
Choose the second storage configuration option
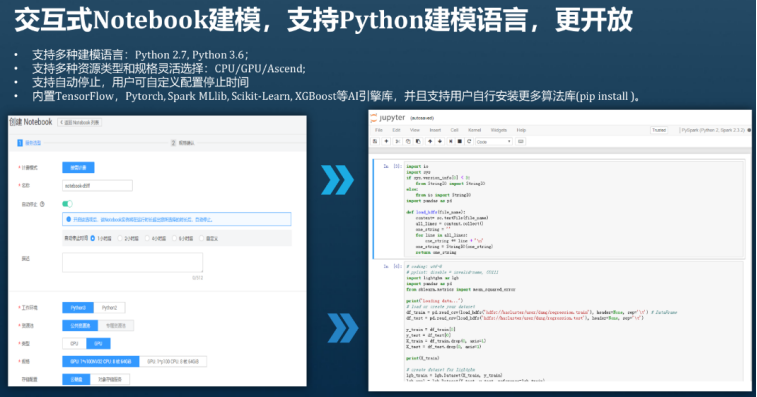pos(110,379)
